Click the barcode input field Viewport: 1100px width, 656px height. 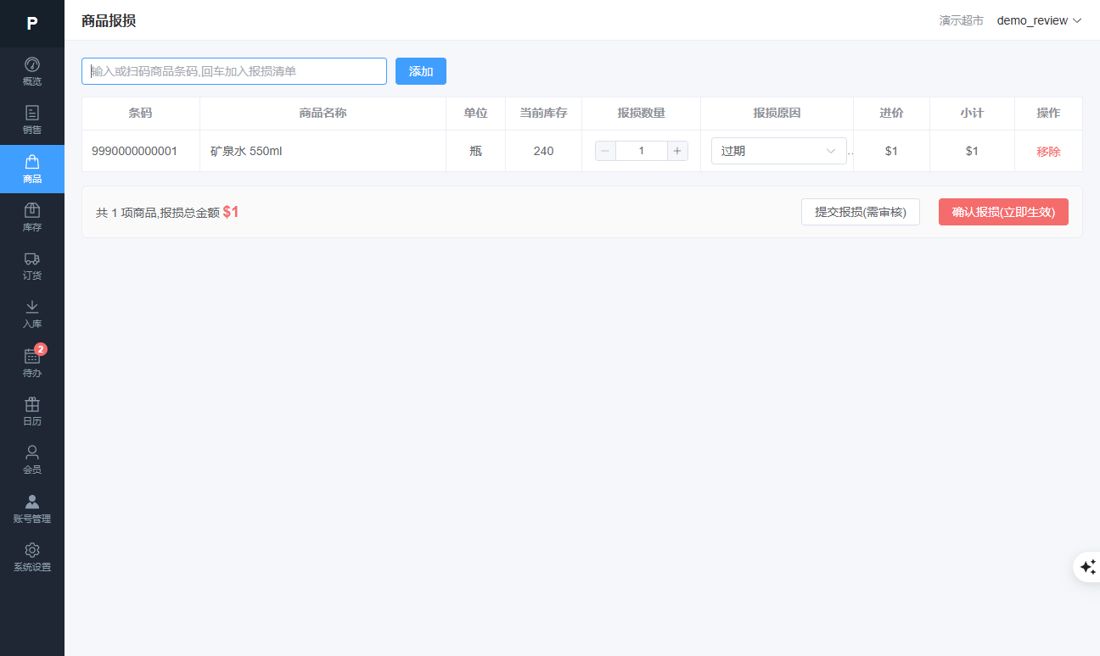234,71
